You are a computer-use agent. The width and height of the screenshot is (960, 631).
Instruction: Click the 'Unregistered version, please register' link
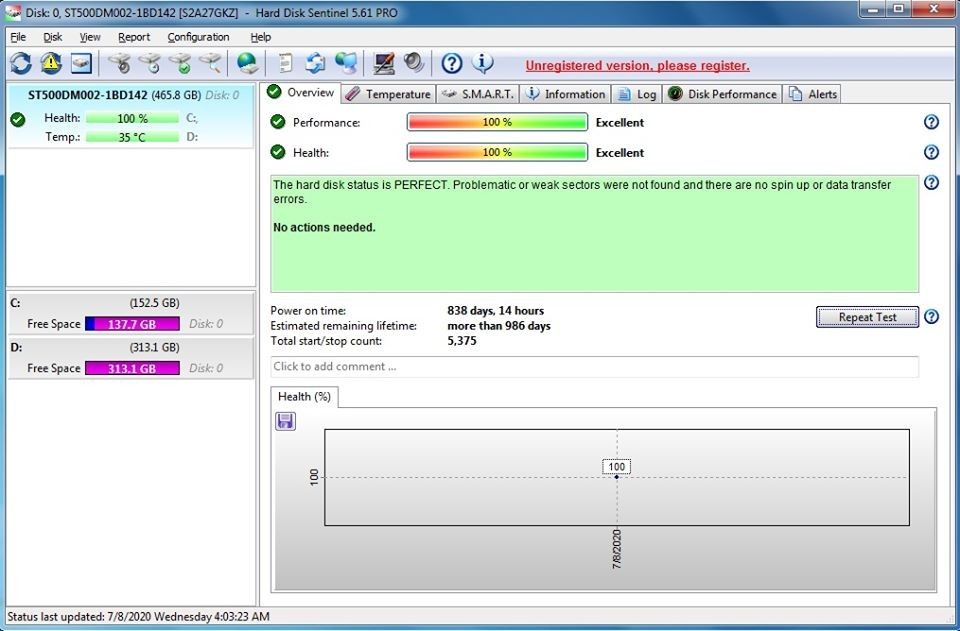click(637, 66)
